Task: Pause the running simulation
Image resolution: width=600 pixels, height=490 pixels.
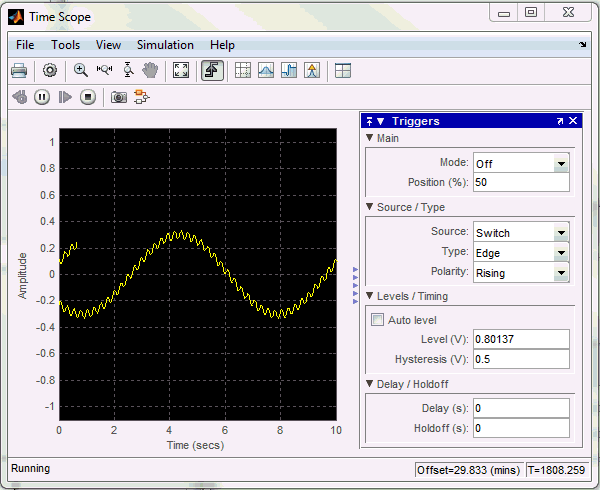Action: coord(42,97)
